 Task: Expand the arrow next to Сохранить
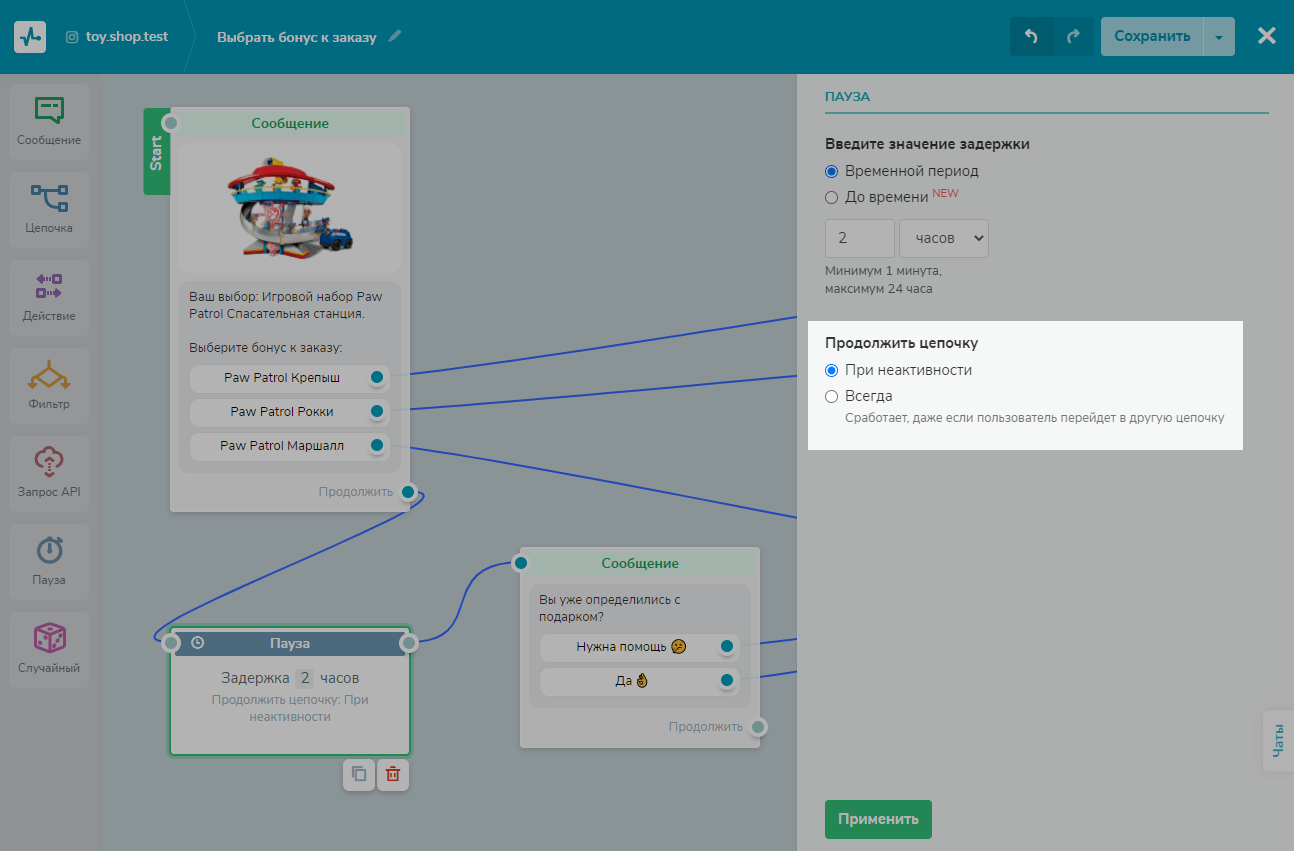(x=1218, y=37)
